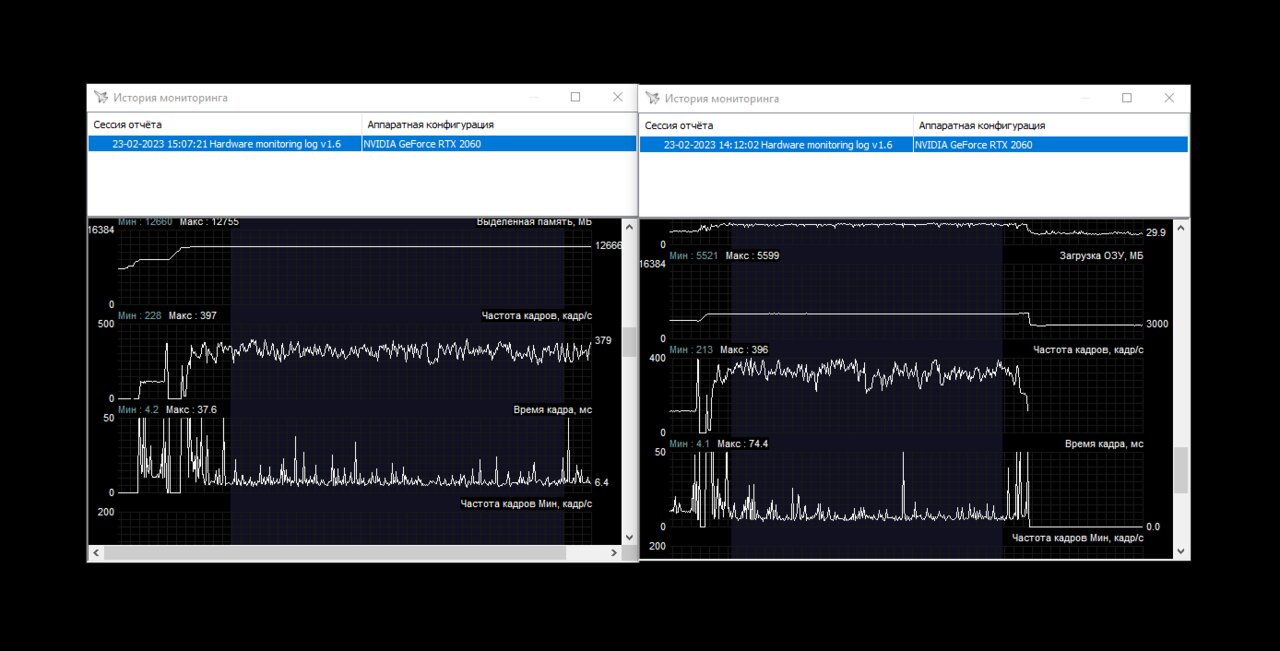Click the Afterburner icon in right window title bar
This screenshot has width=1280, height=651.
pos(652,98)
